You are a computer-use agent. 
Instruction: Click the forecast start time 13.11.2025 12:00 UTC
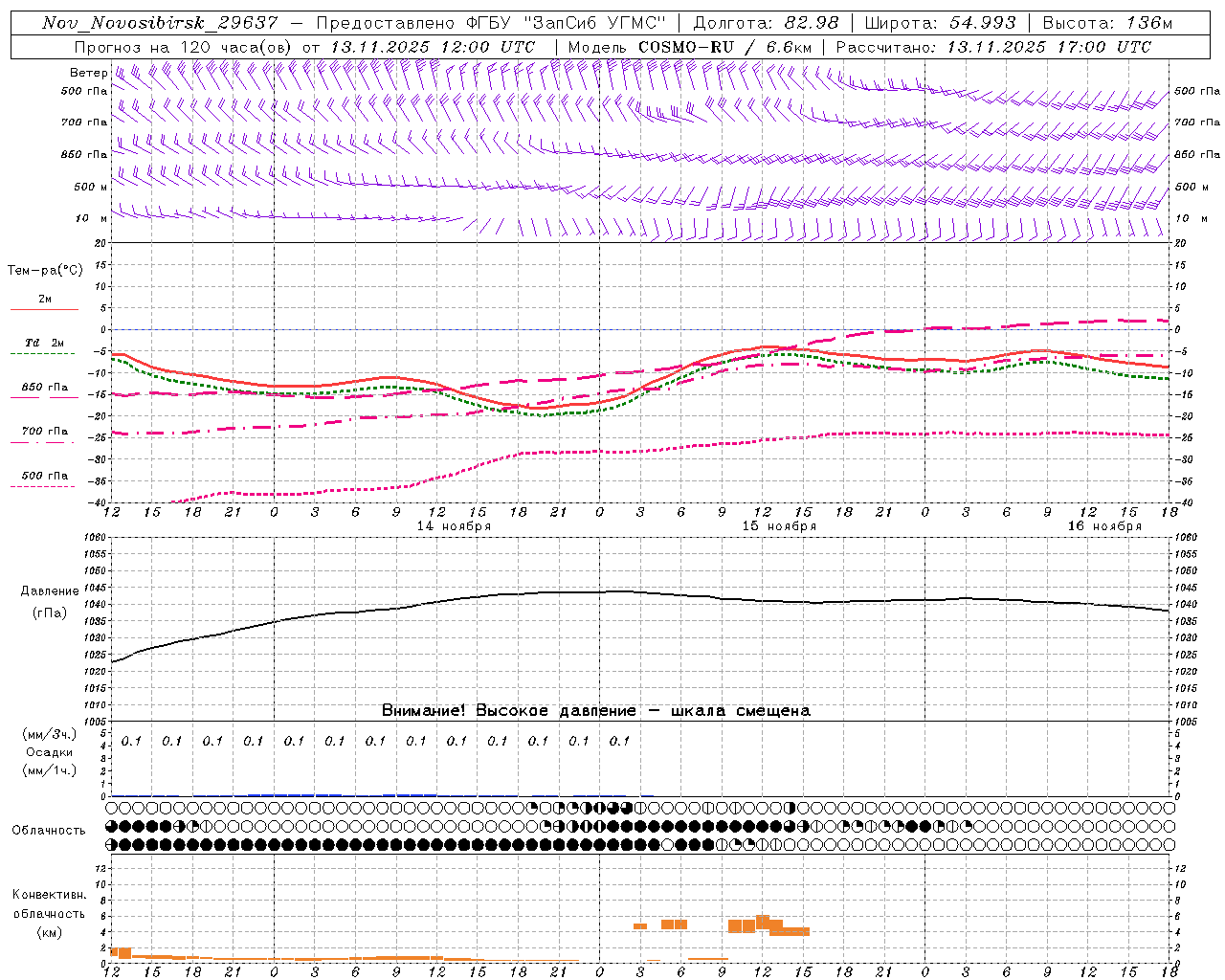[433, 47]
